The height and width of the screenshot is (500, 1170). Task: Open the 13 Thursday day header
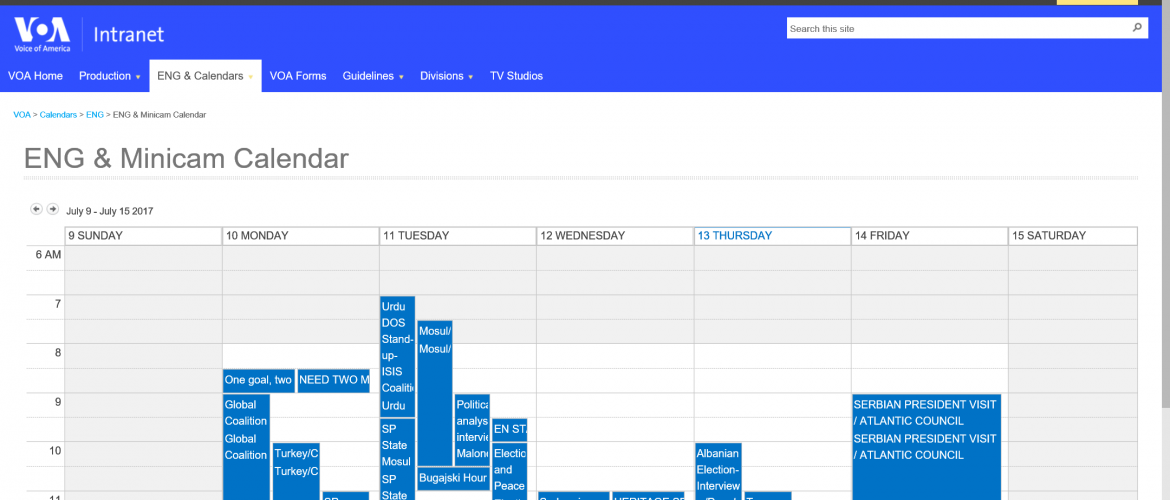click(x=735, y=236)
